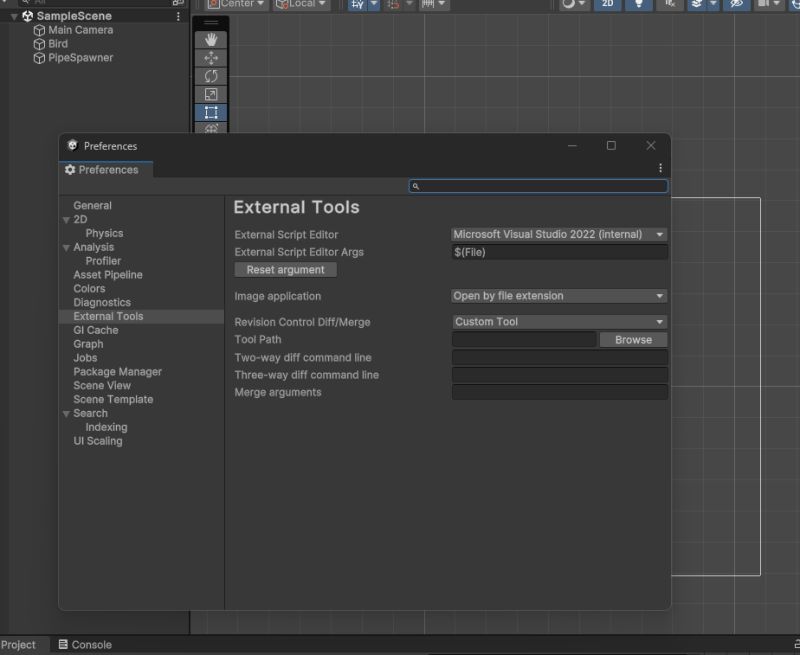Click the Console tab's list icon

(63, 644)
